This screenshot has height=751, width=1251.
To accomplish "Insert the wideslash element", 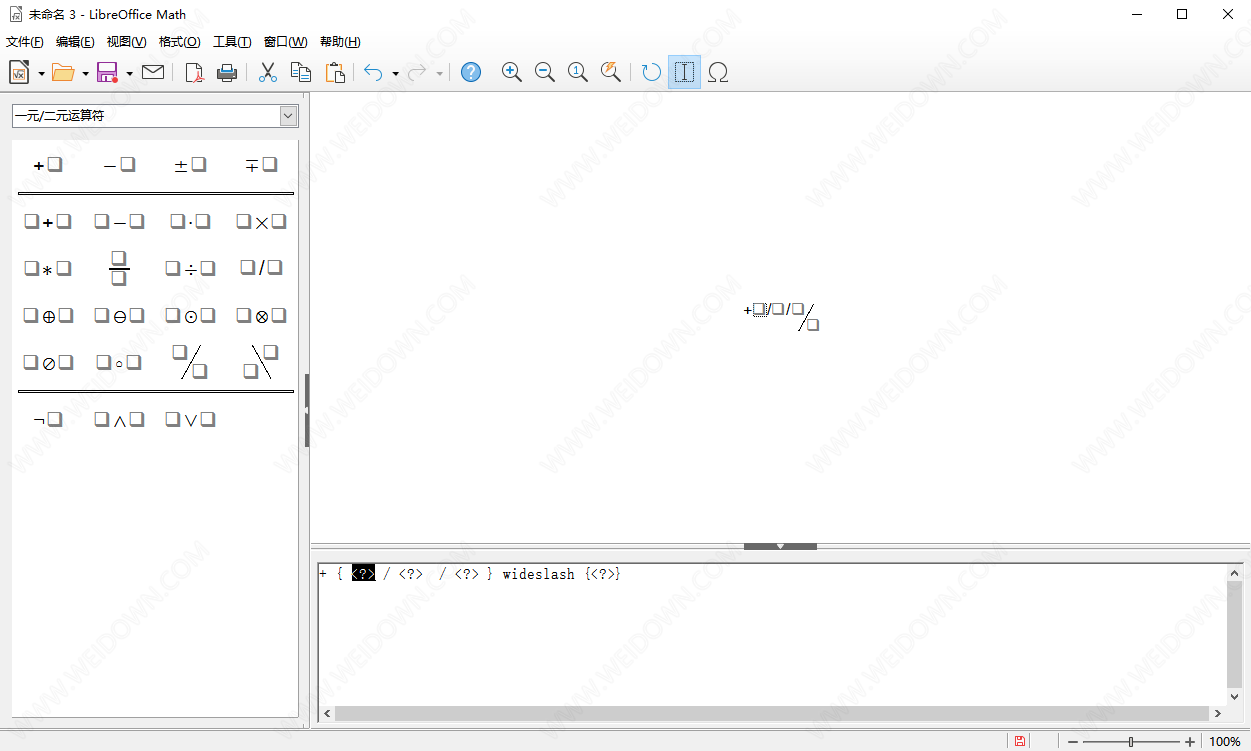I will [190, 362].
